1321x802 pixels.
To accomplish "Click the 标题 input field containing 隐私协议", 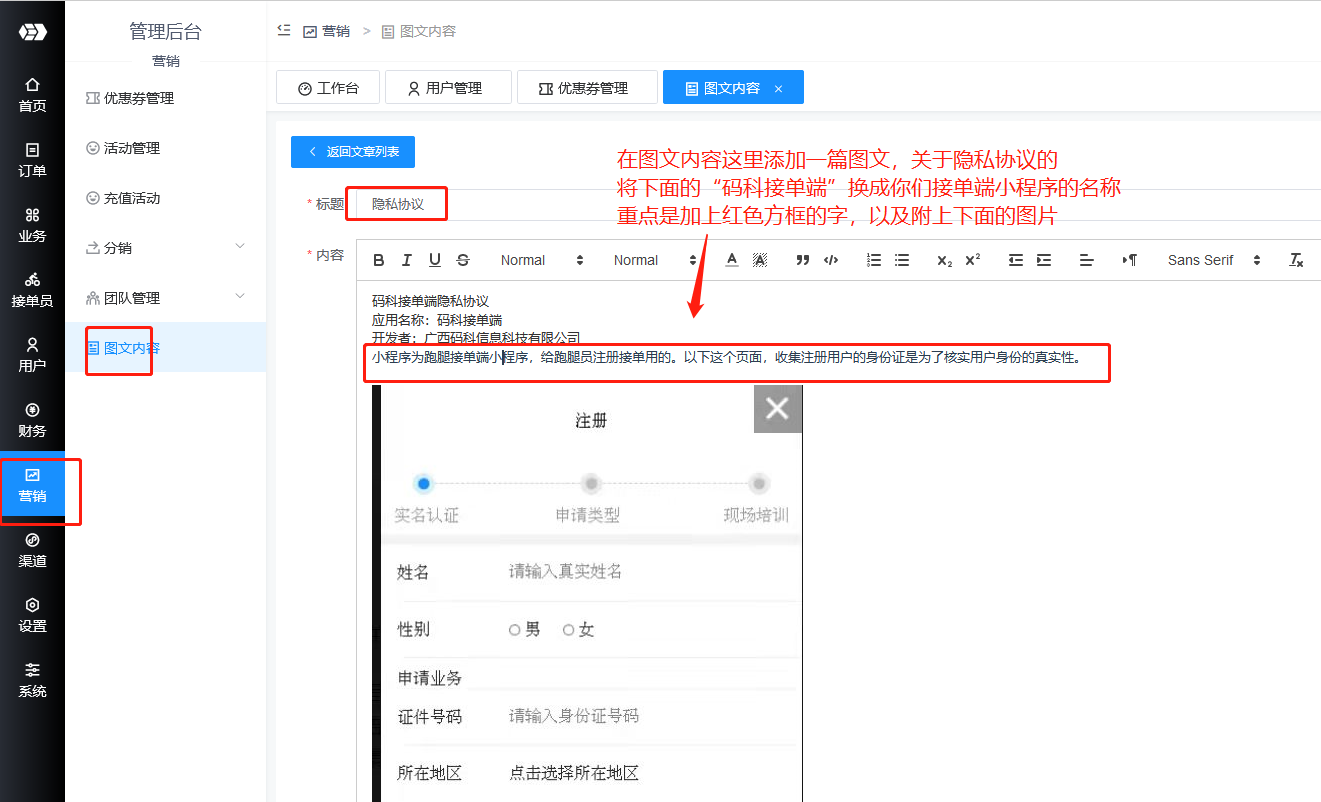I will [x=838, y=204].
